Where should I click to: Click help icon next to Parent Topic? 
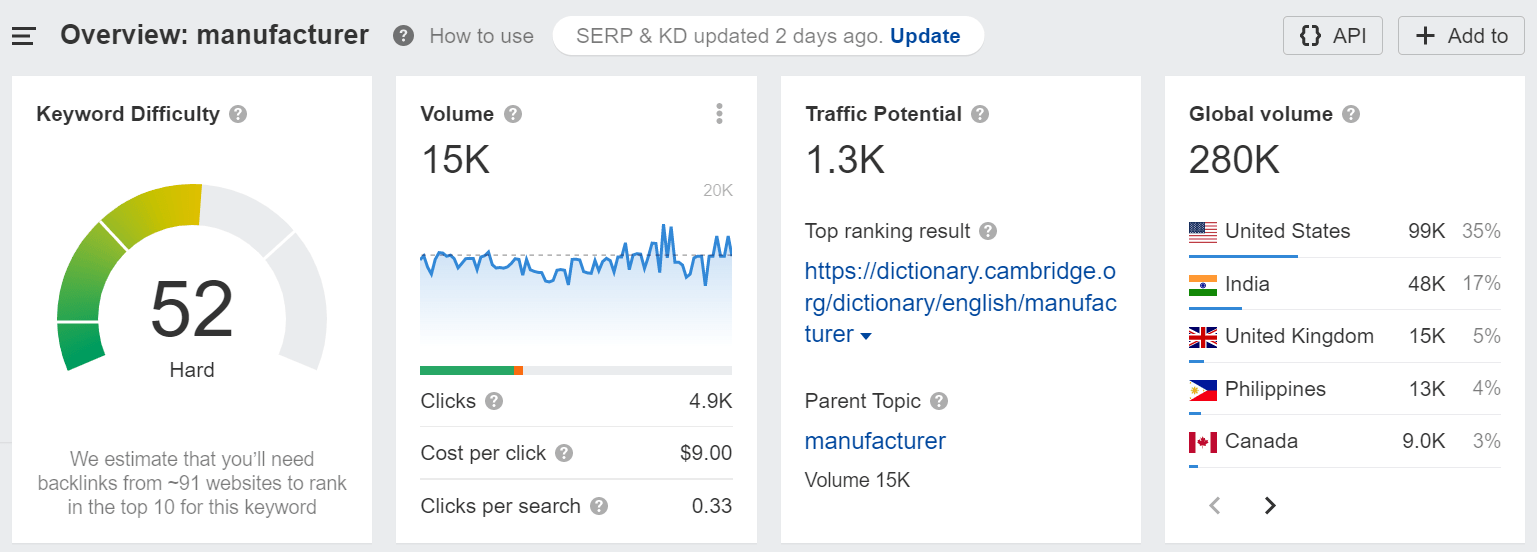[x=939, y=401]
